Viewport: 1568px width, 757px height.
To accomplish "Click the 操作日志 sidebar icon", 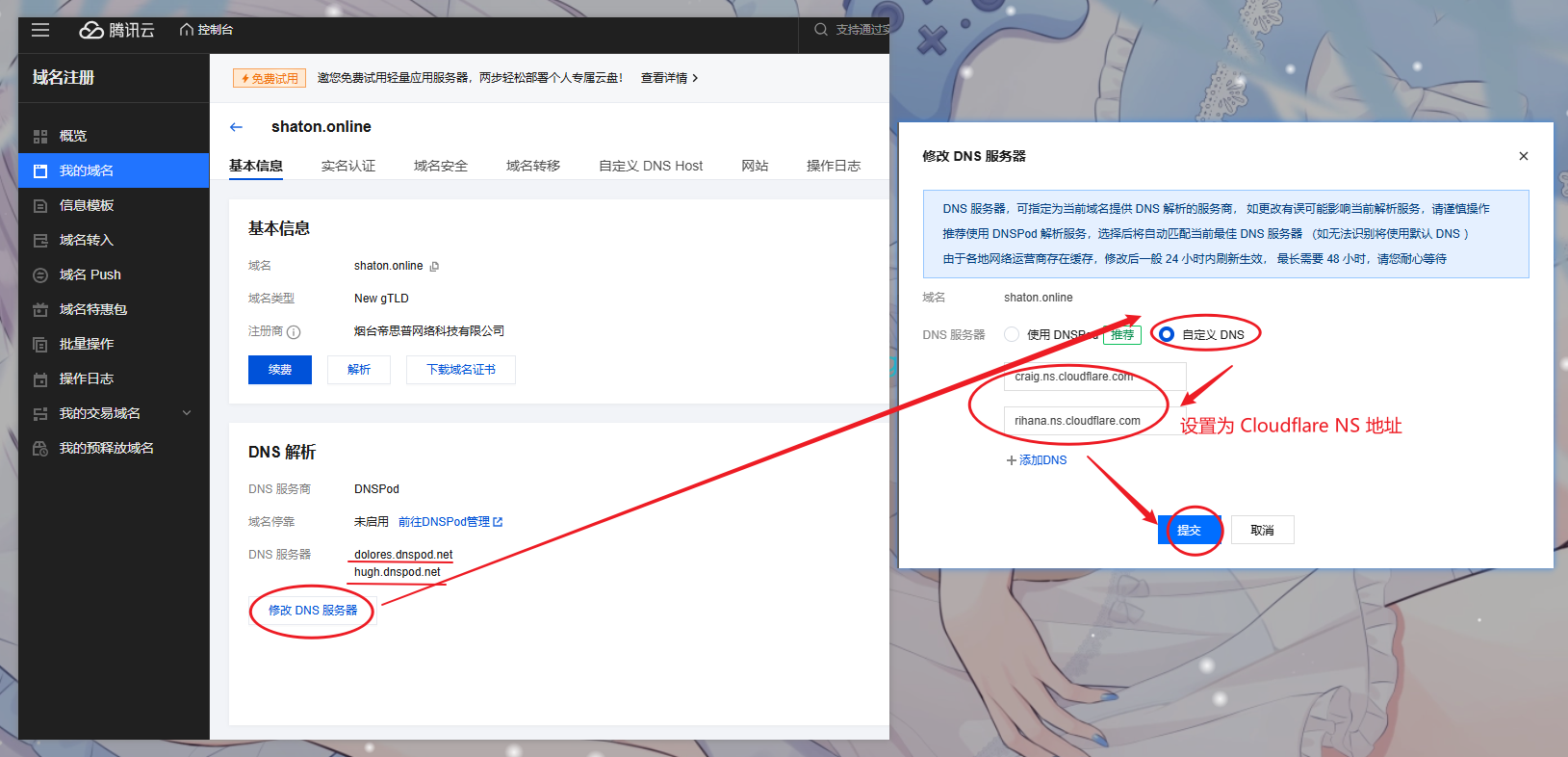I will (x=40, y=378).
